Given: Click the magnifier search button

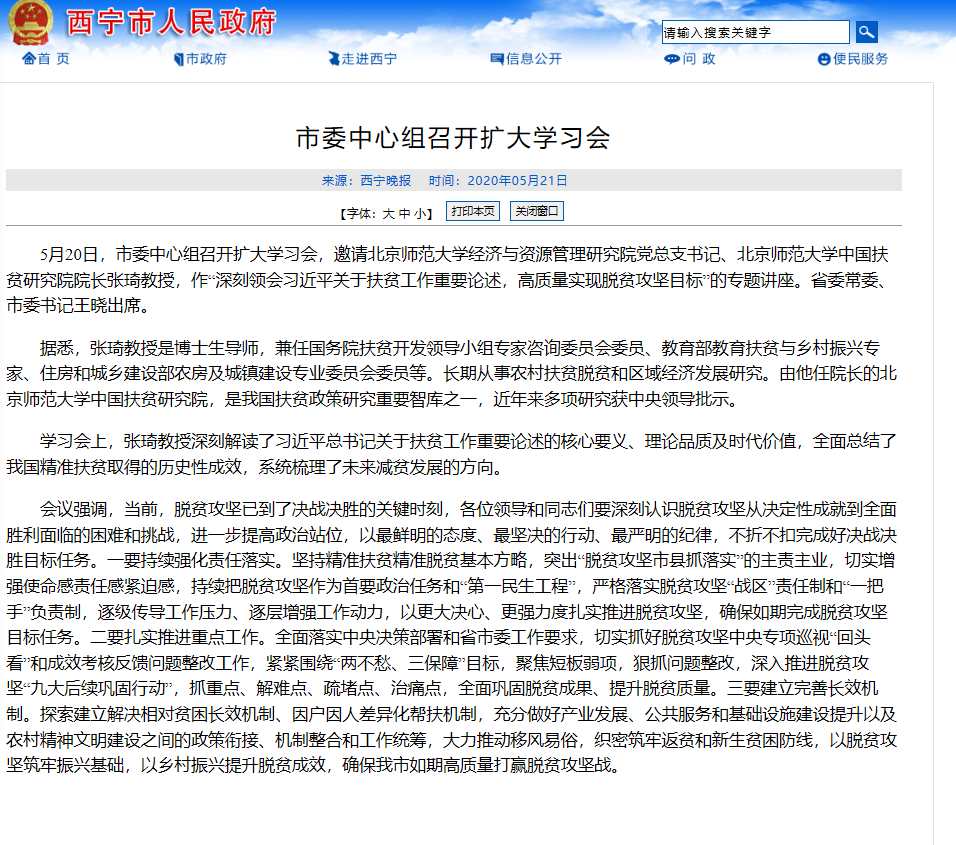Looking at the screenshot, I should (866, 32).
